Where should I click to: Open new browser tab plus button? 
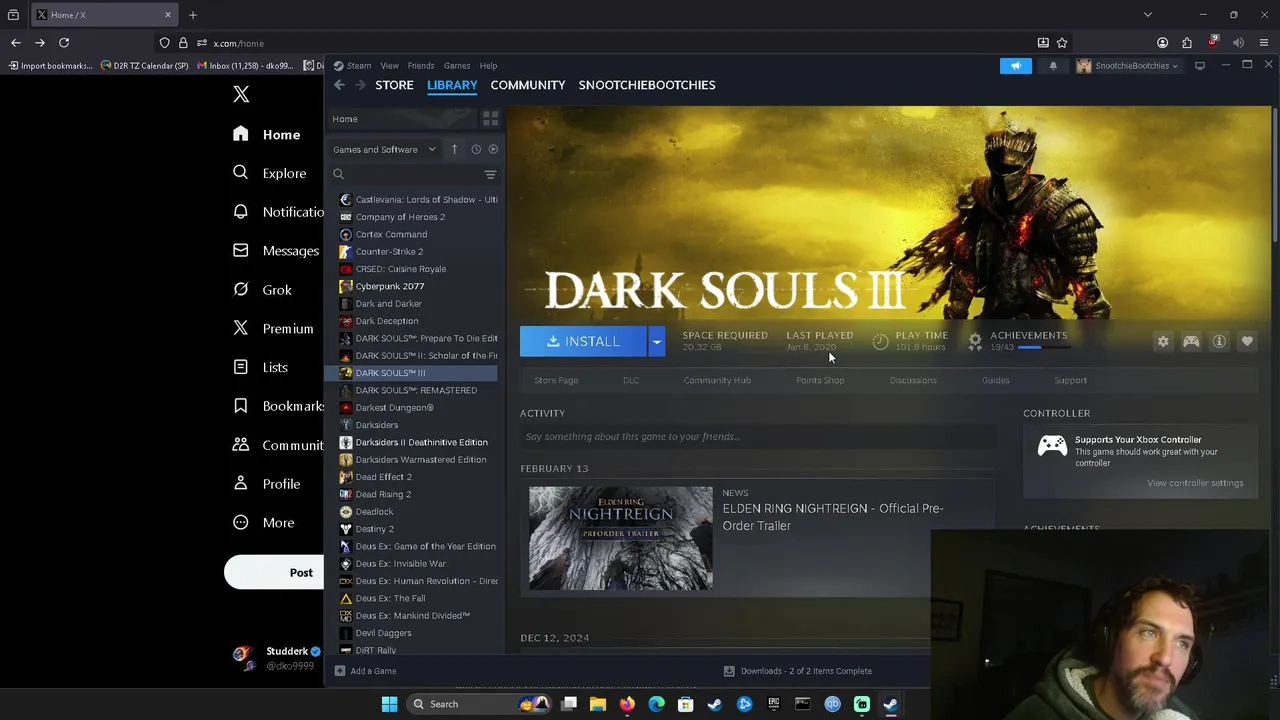pos(193,15)
